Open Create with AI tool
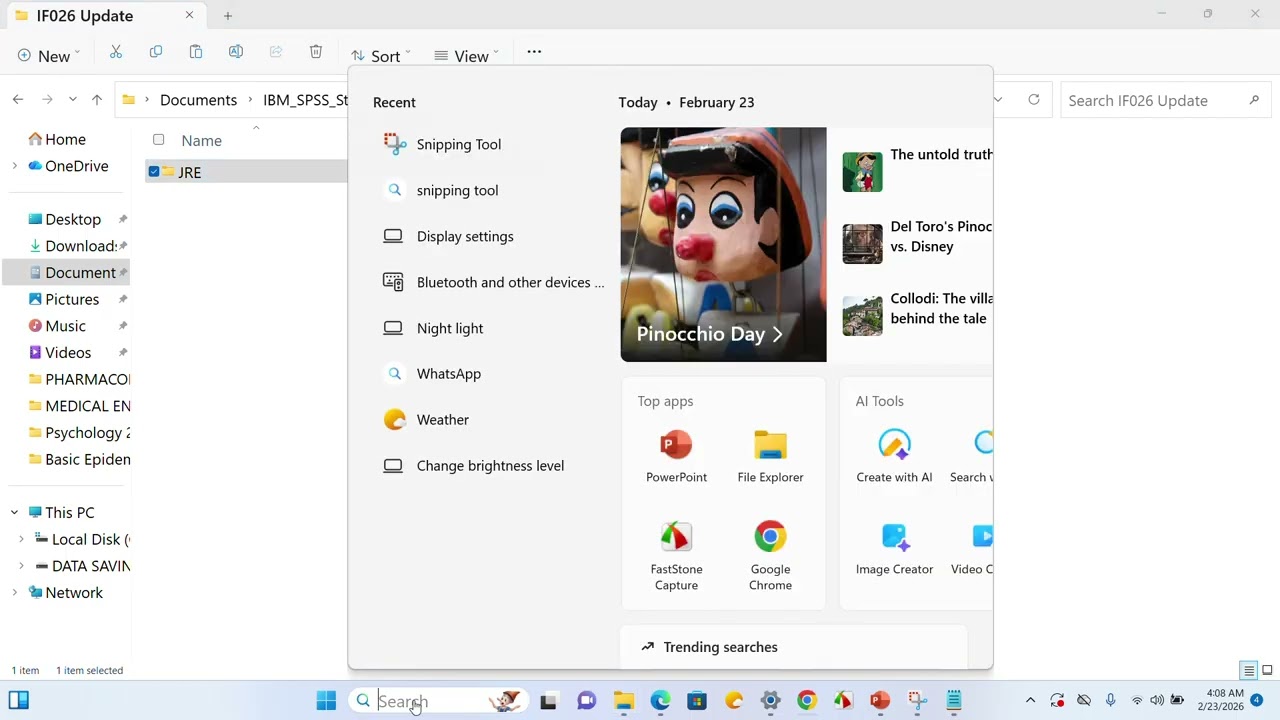Viewport: 1280px width, 720px height. 894,457
